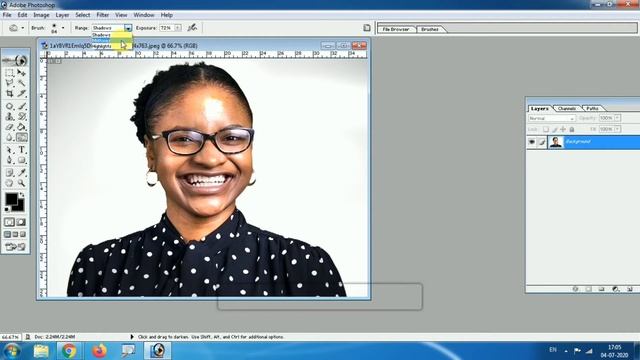Switch to Standard edit mode
The image size is (640, 360).
pos(9,222)
